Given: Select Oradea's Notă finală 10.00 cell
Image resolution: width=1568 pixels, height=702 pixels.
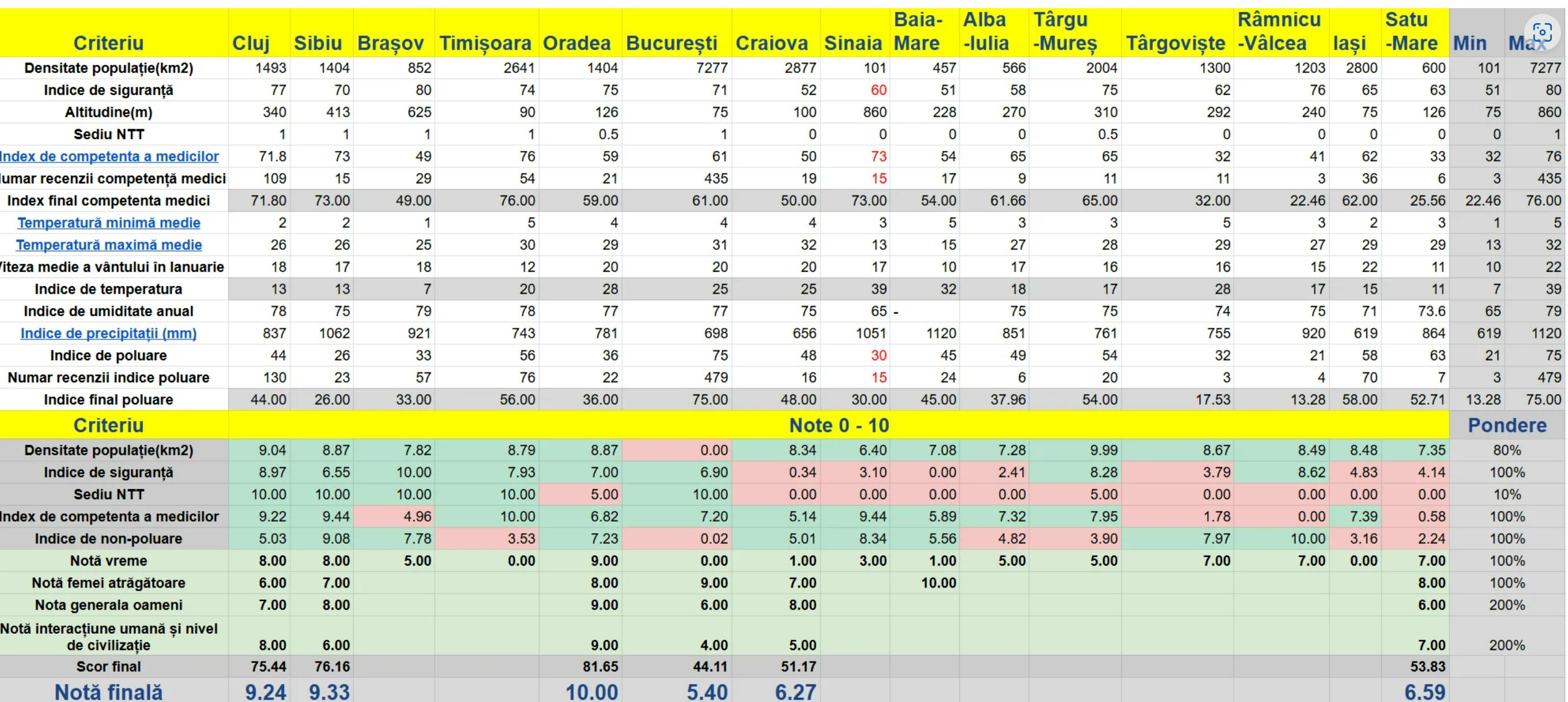Looking at the screenshot, I should tap(591, 692).
